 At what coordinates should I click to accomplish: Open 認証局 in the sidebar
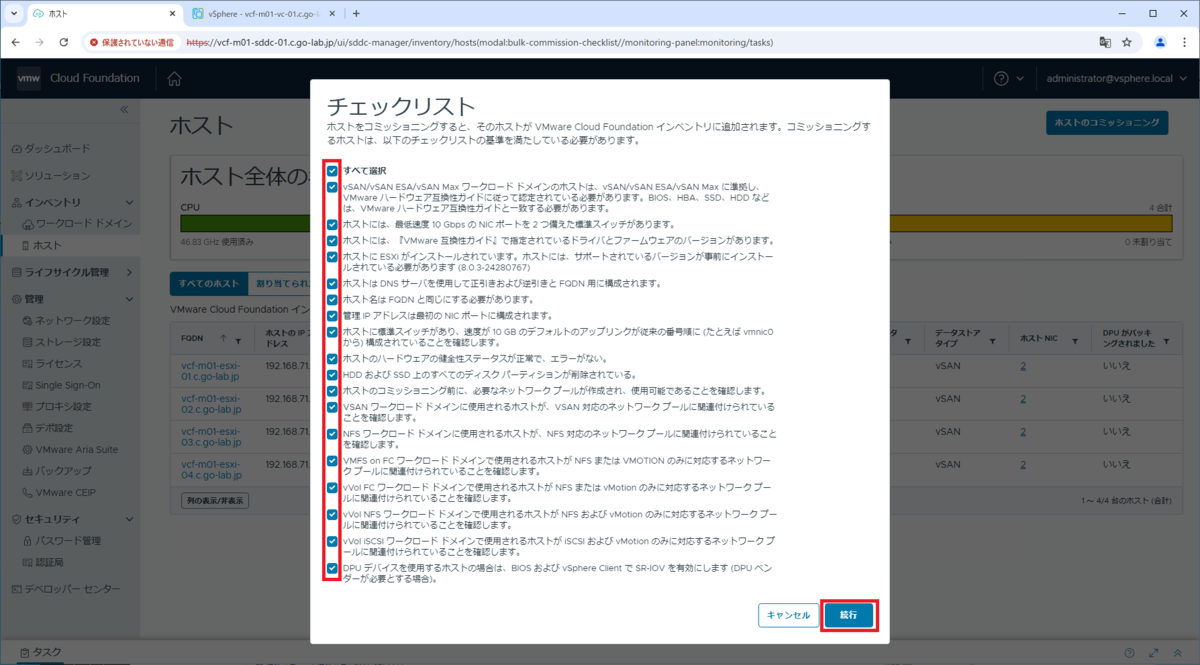pos(49,563)
